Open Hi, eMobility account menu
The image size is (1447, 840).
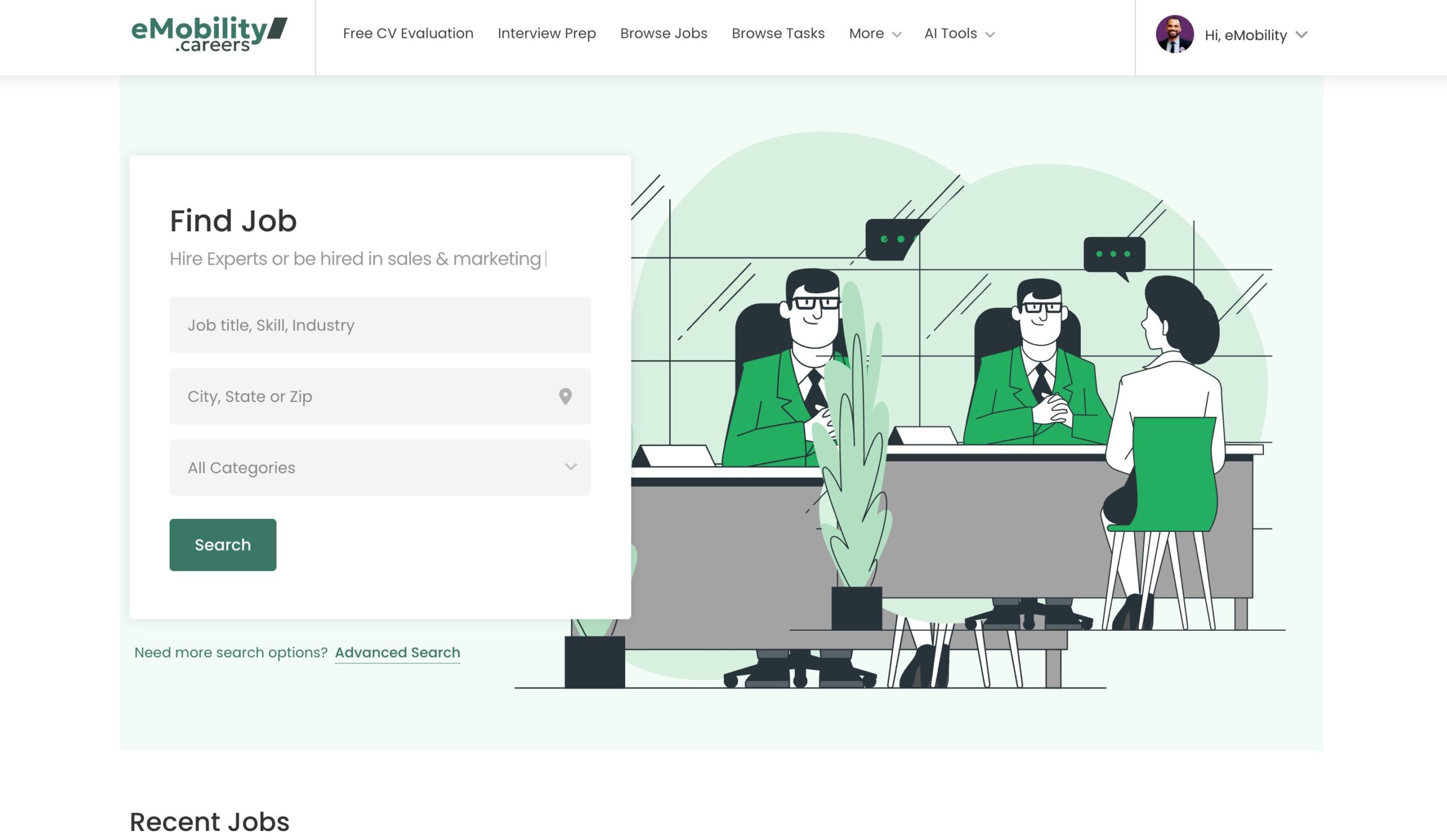tap(1245, 36)
